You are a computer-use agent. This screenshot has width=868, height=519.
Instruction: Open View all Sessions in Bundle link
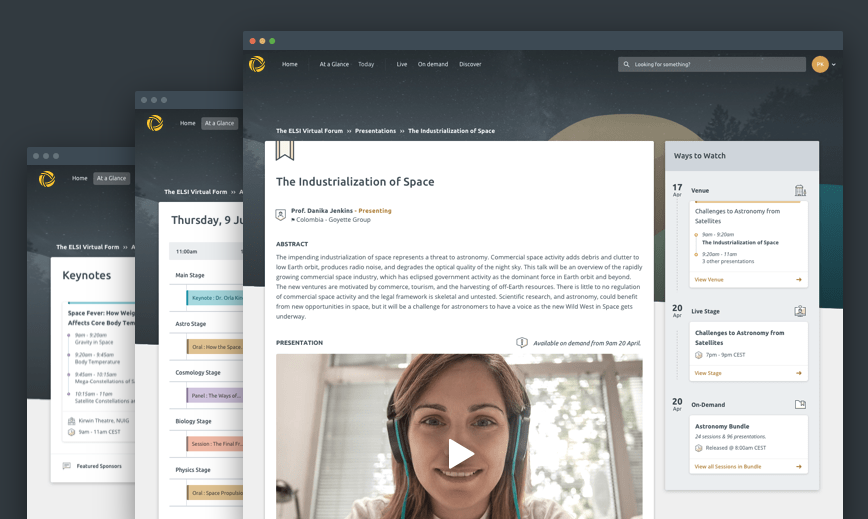[x=728, y=466]
